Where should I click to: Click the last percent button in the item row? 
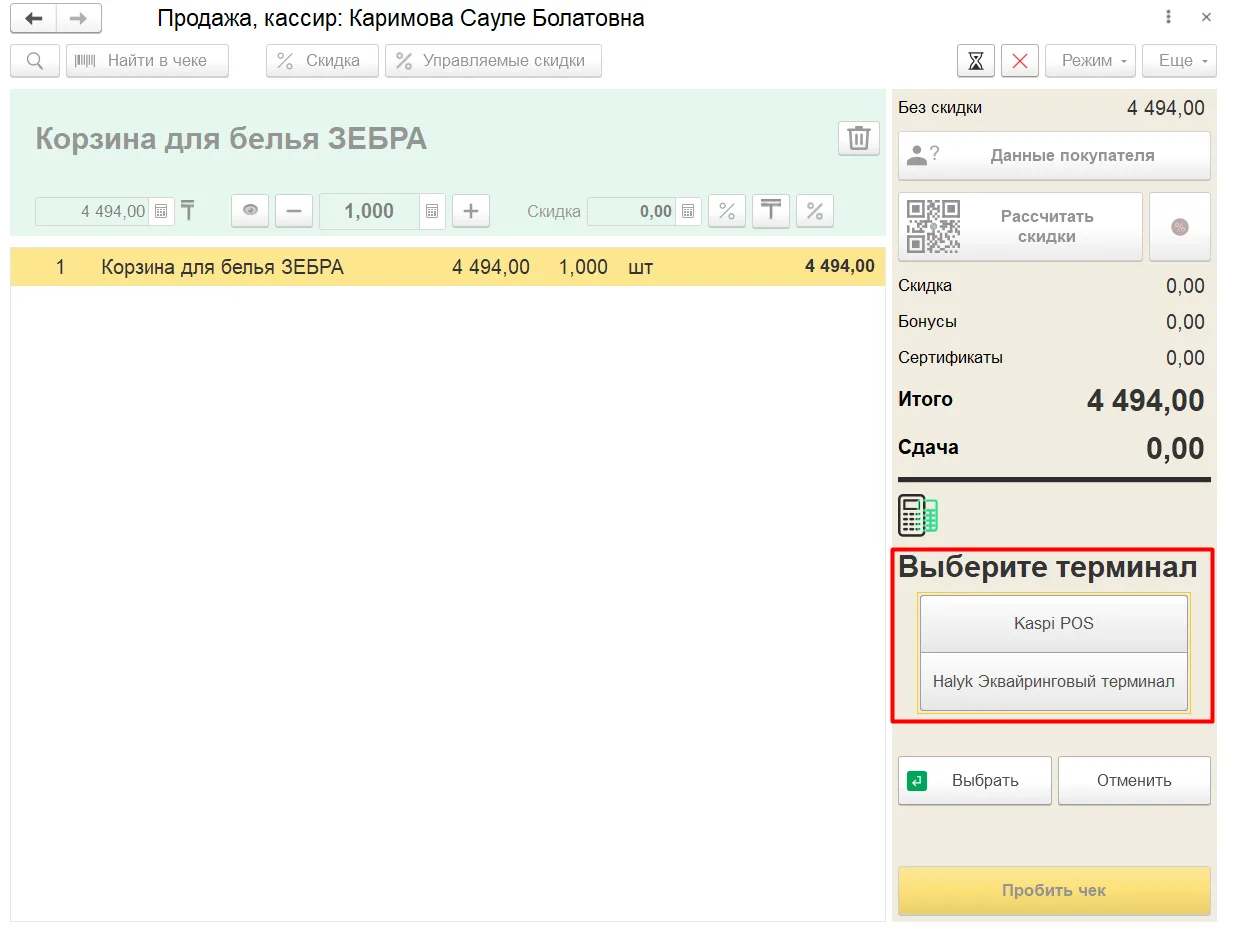[x=815, y=211]
